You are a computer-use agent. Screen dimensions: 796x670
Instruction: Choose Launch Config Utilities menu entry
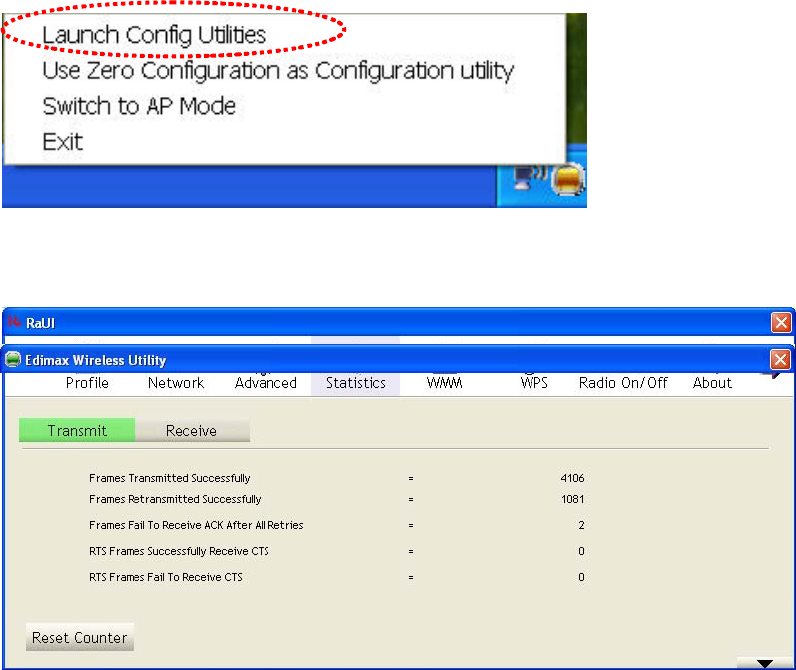tap(154, 35)
